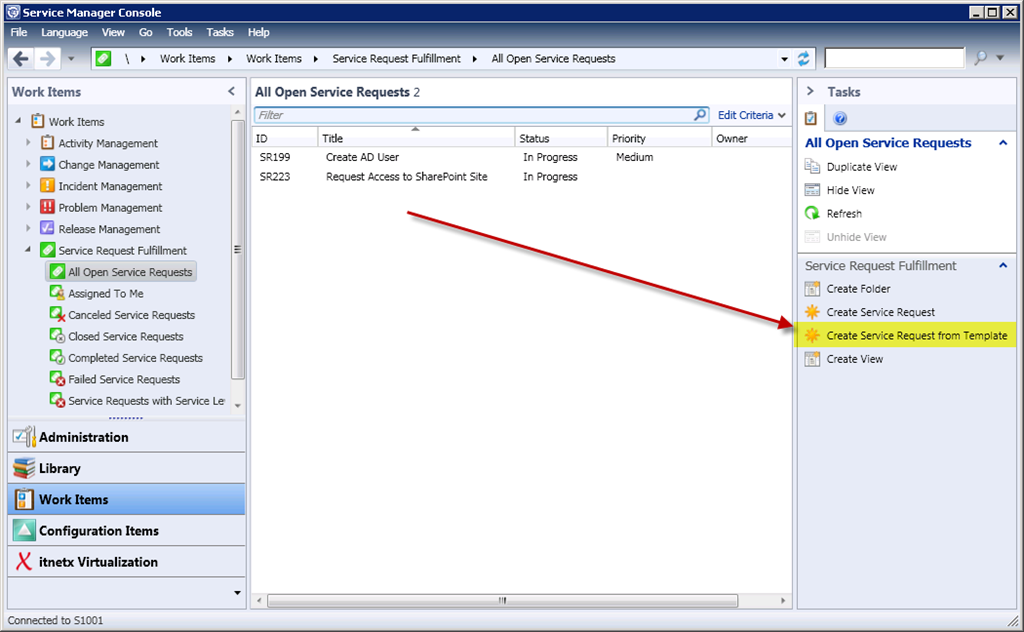Click the Create Folder task icon

[812, 289]
